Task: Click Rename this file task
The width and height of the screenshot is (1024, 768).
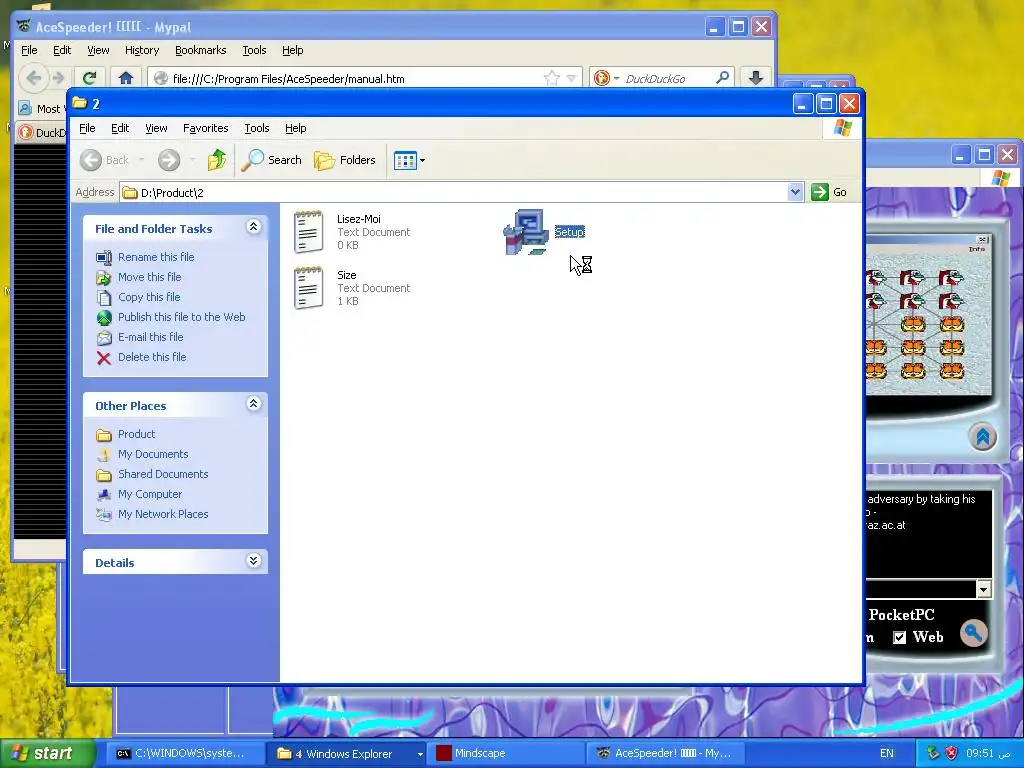Action: (155, 257)
